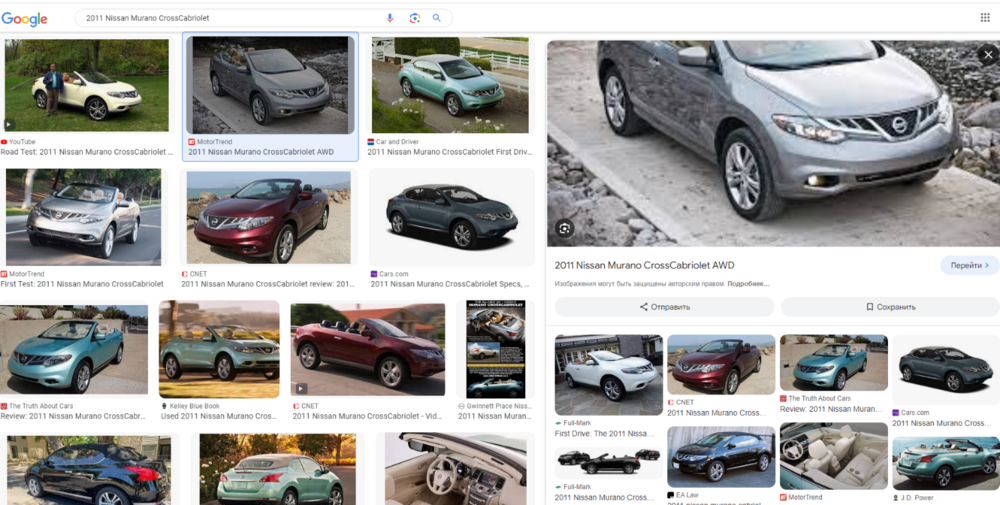Image resolution: width=1000 pixels, height=505 pixels.
Task: Click the Перейти visit button
Action: pos(969,265)
